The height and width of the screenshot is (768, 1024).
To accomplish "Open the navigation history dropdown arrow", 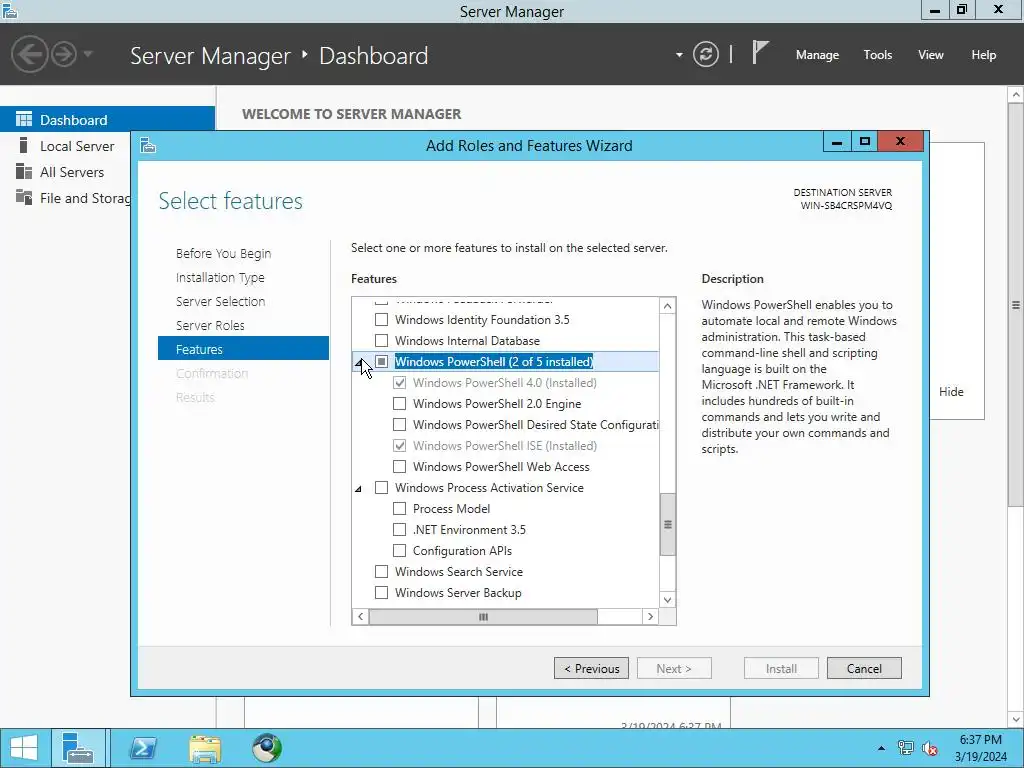I will click(88, 54).
